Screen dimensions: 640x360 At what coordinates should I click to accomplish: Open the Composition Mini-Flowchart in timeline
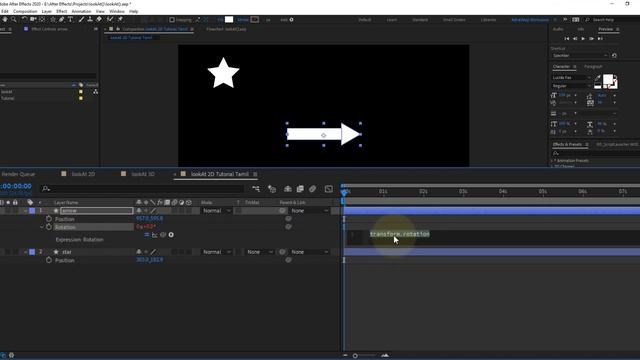(256, 189)
